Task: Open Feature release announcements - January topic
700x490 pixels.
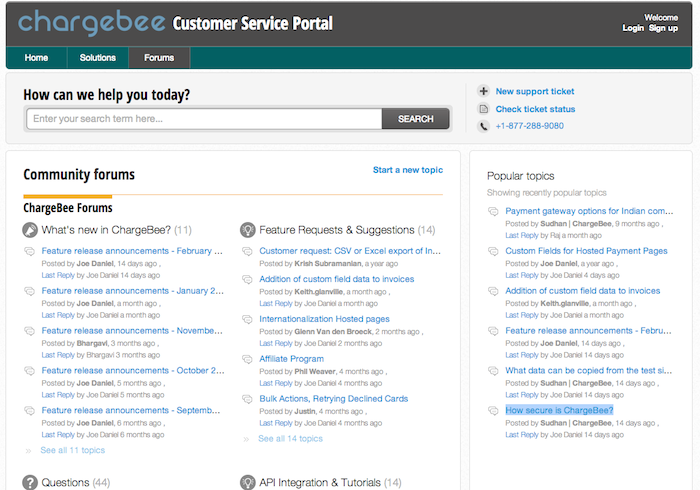Action: 133,291
